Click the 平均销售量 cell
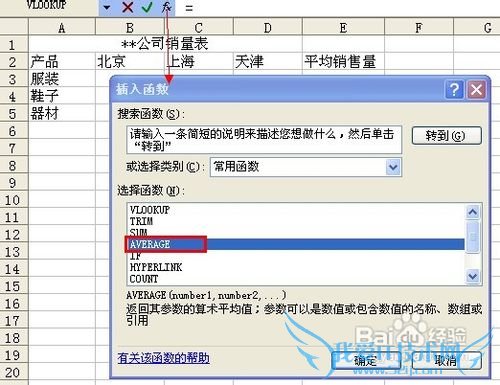This screenshot has height=385, width=500. point(343,62)
